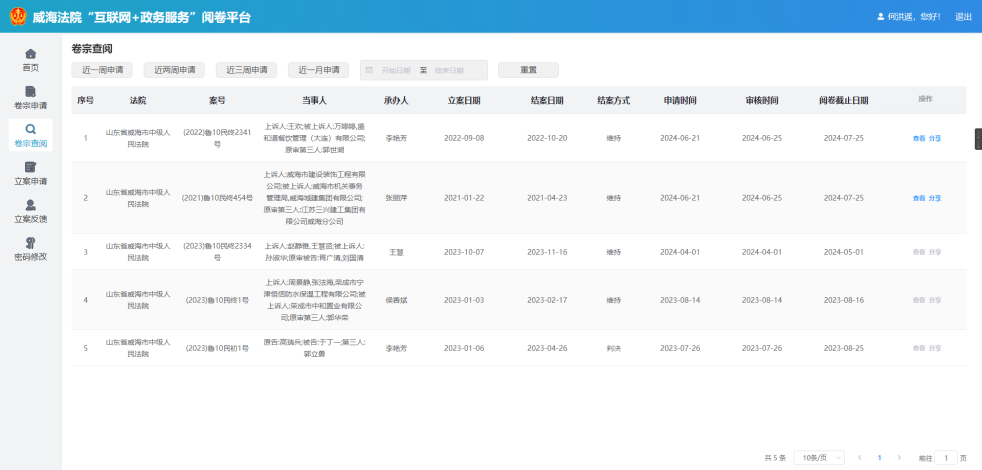Click 查看 for case (2022)鲁10民终2341号

tap(918, 138)
